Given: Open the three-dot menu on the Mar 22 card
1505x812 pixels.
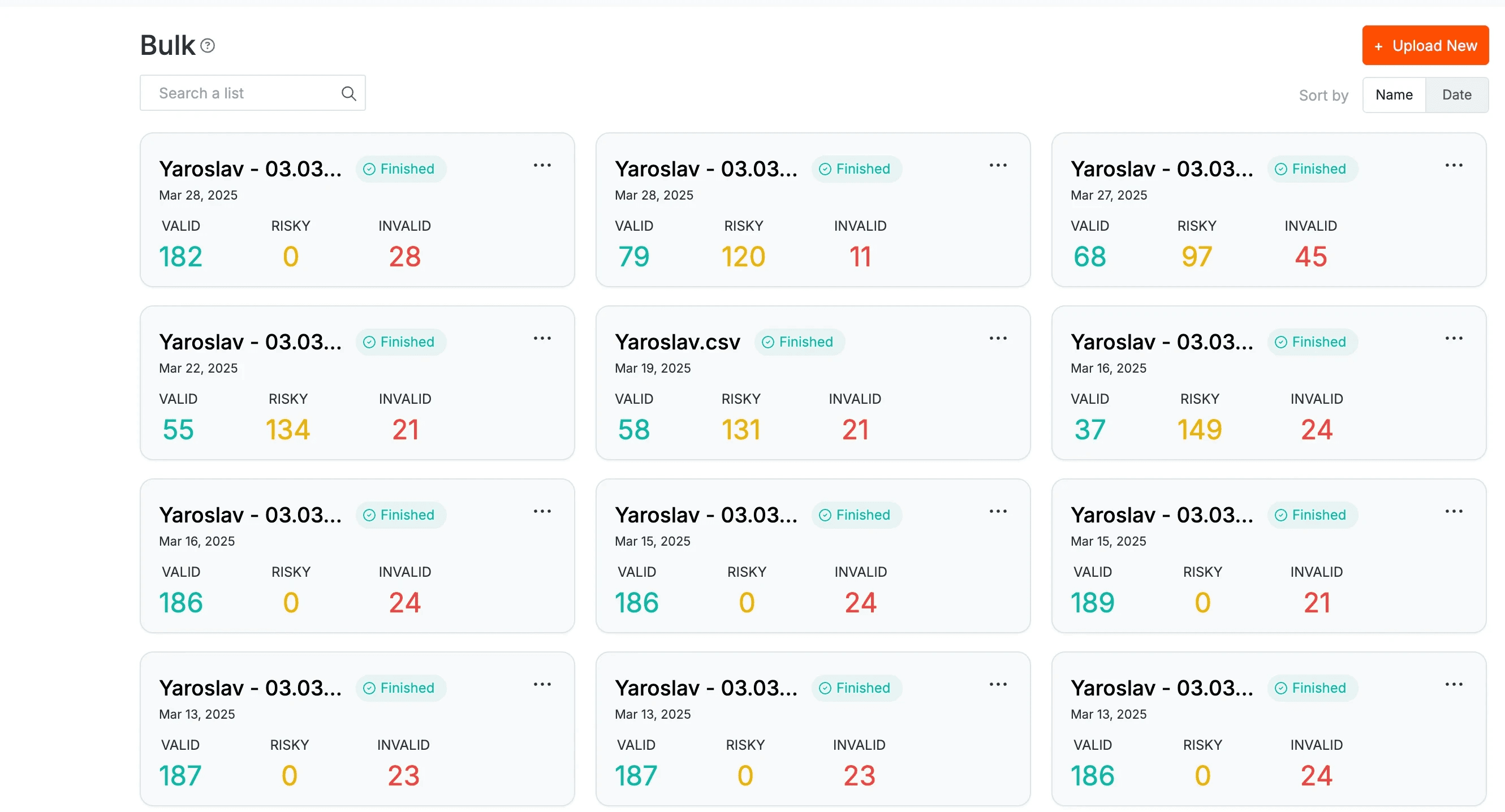Looking at the screenshot, I should pyautogui.click(x=542, y=339).
